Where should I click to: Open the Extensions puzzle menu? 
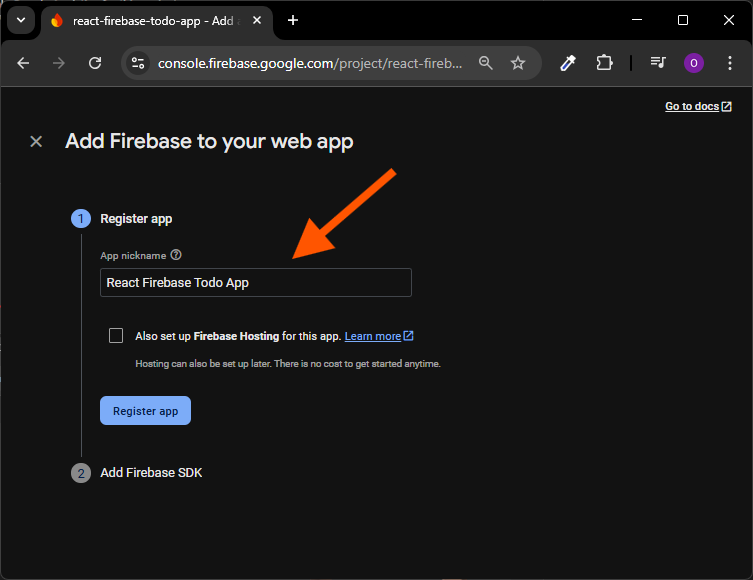[604, 63]
